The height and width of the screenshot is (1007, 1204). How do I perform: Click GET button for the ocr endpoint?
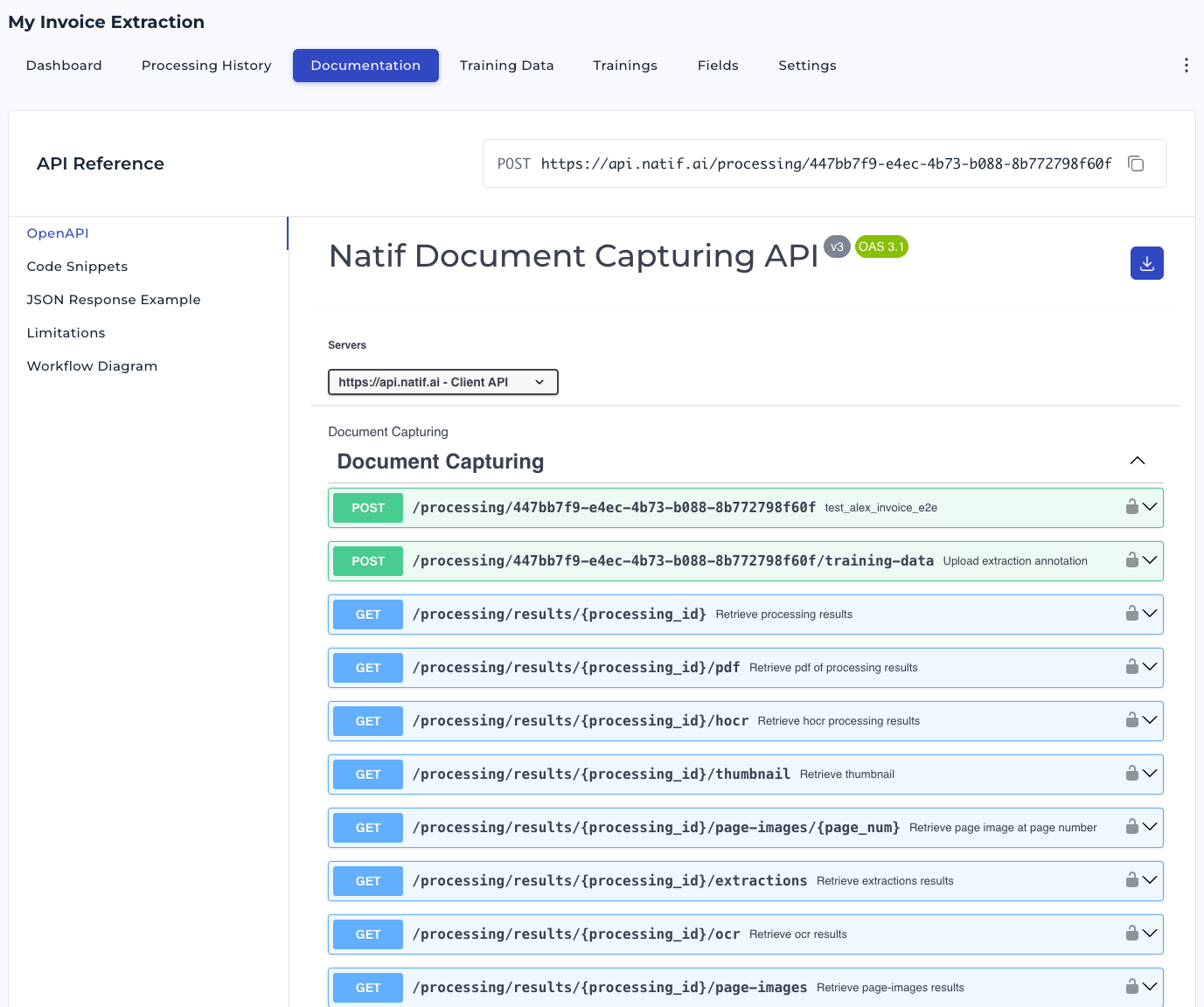368,934
